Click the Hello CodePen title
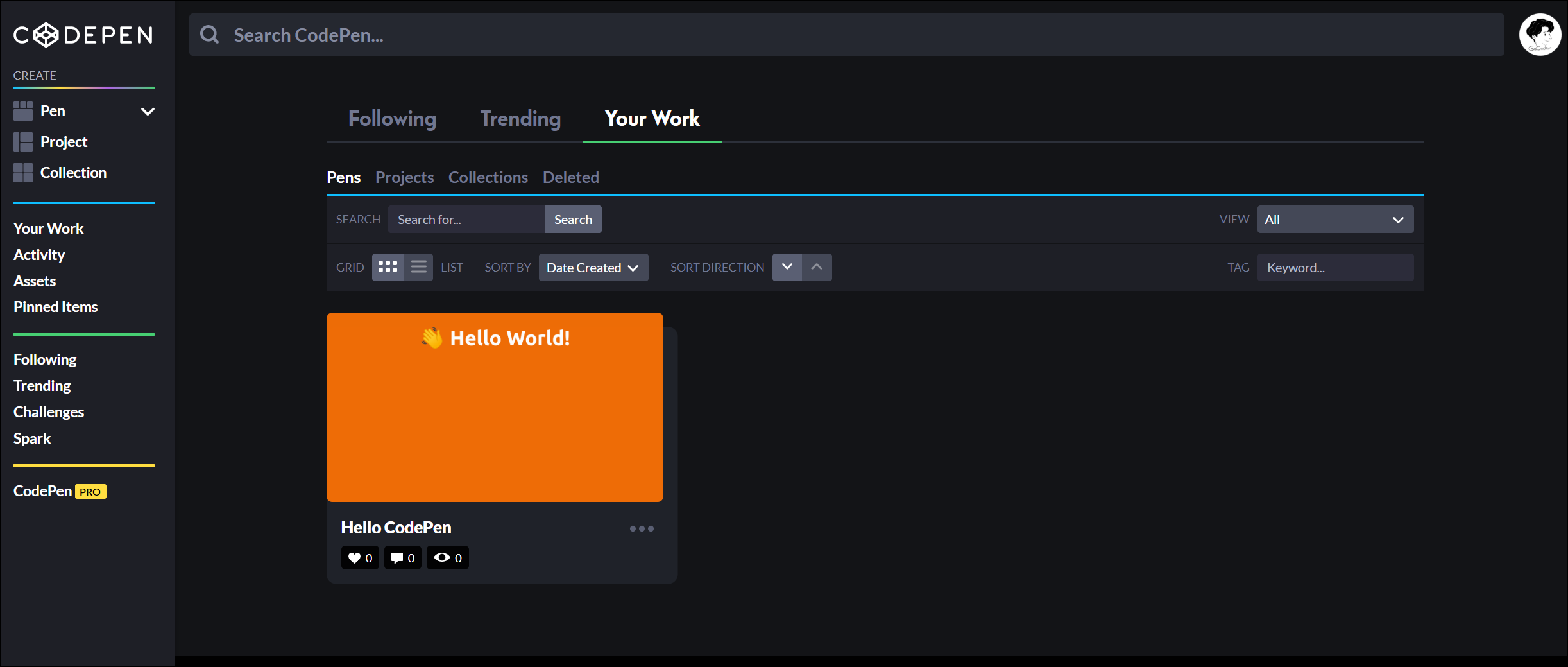This screenshot has height=667, width=1568. pyautogui.click(x=396, y=528)
